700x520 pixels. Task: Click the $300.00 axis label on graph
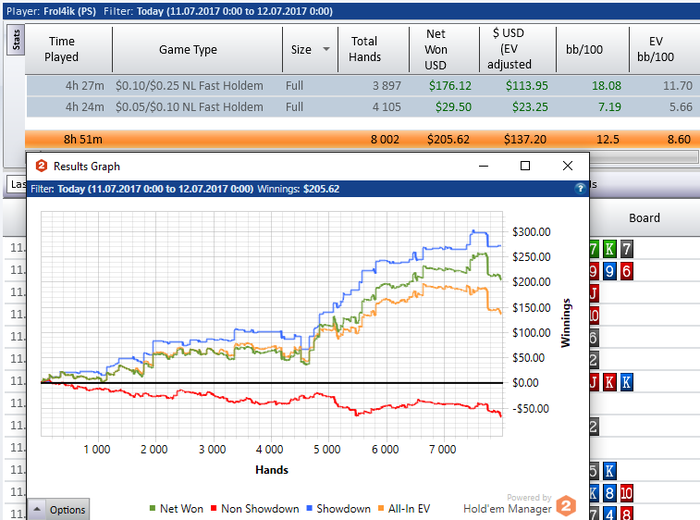tap(531, 232)
